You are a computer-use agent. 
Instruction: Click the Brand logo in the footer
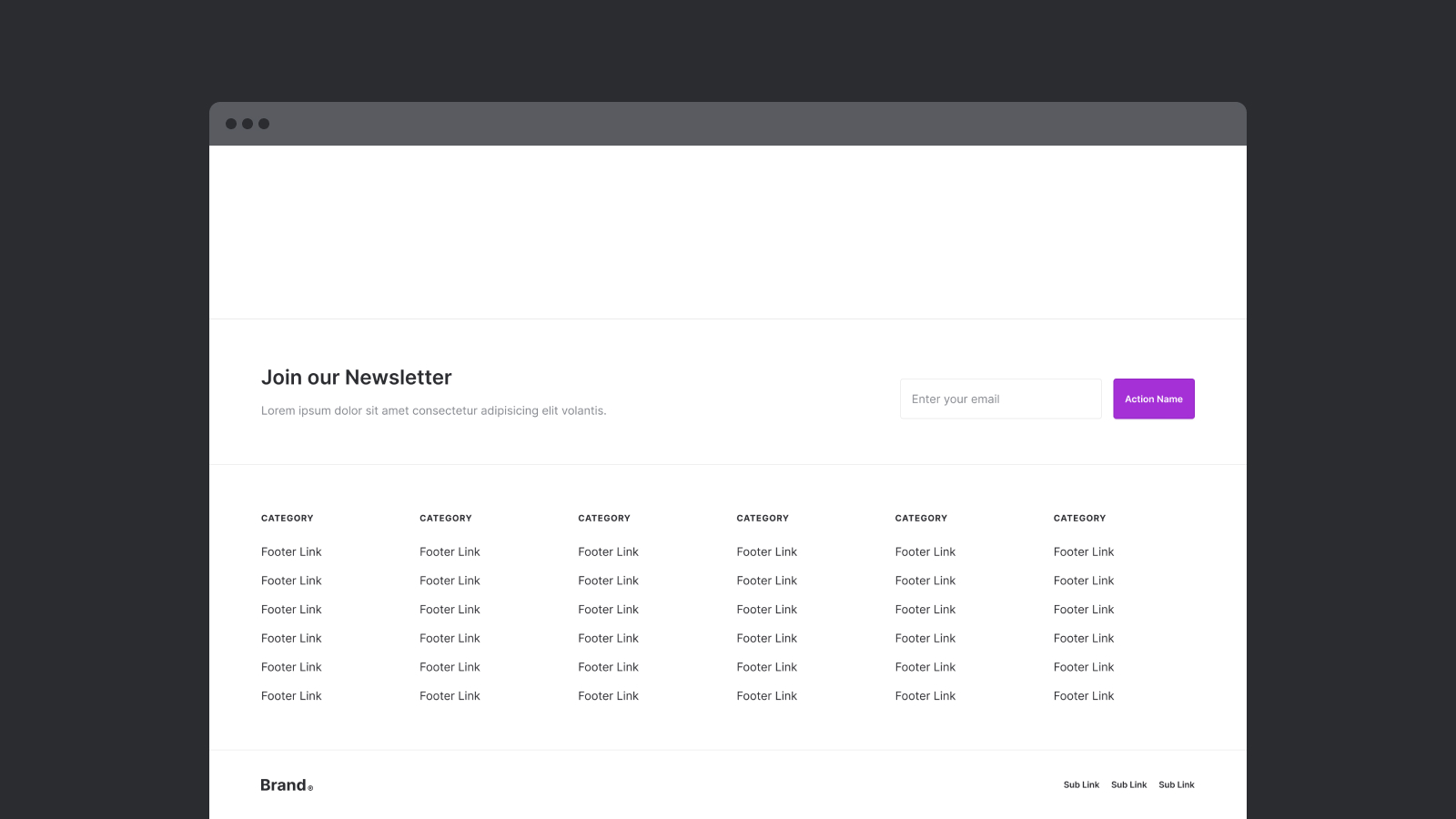click(286, 785)
